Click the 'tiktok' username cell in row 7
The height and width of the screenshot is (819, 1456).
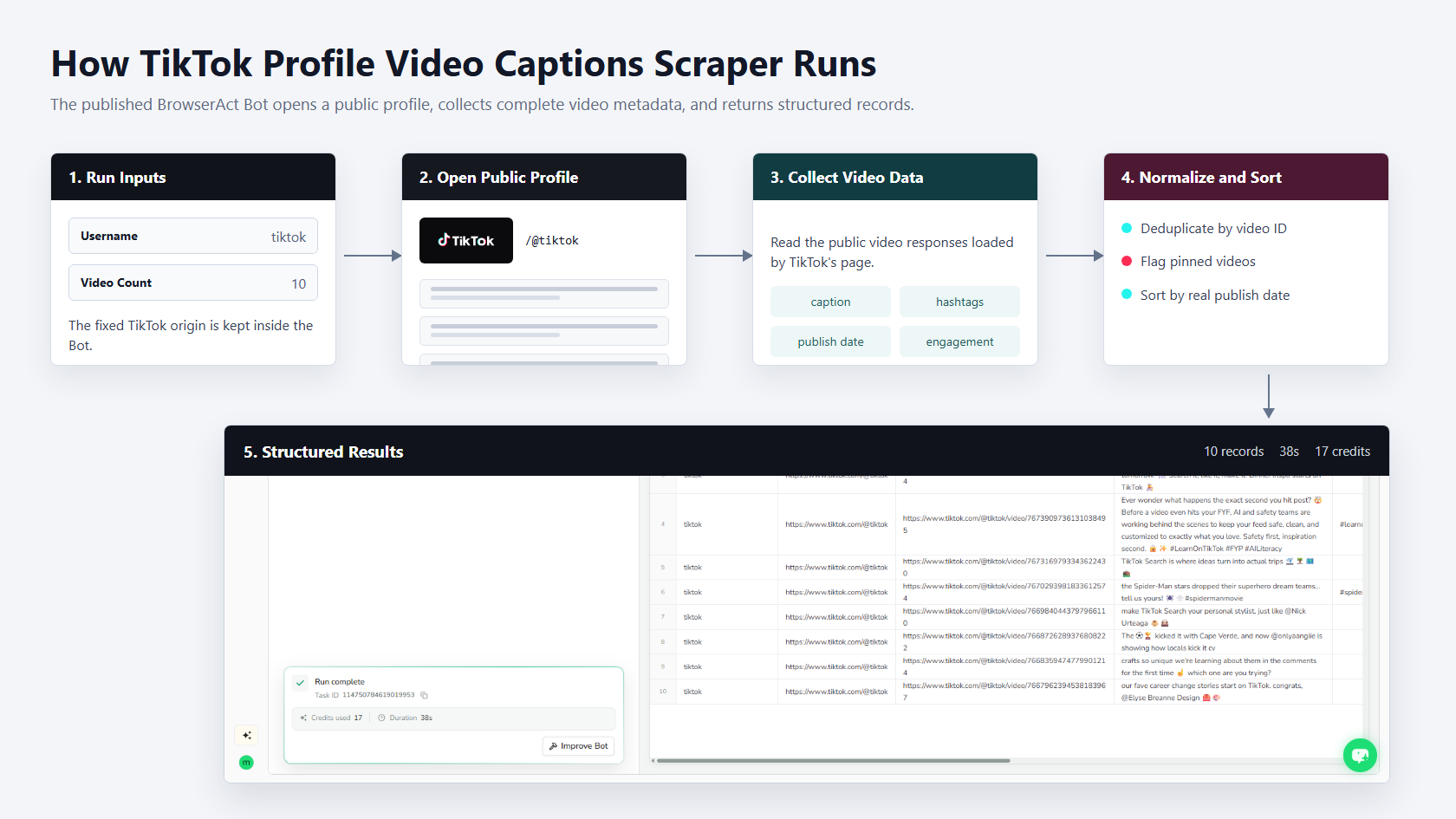[692, 617]
